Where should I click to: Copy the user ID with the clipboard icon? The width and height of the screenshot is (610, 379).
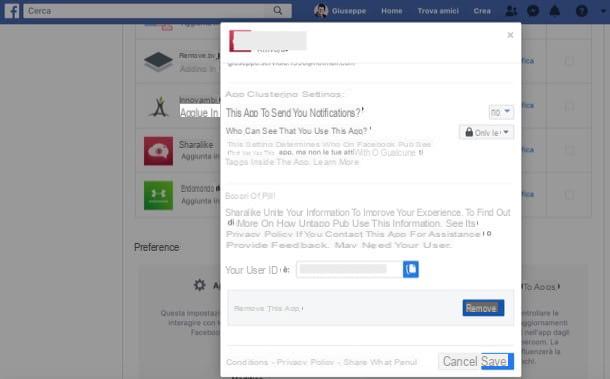coord(411,269)
